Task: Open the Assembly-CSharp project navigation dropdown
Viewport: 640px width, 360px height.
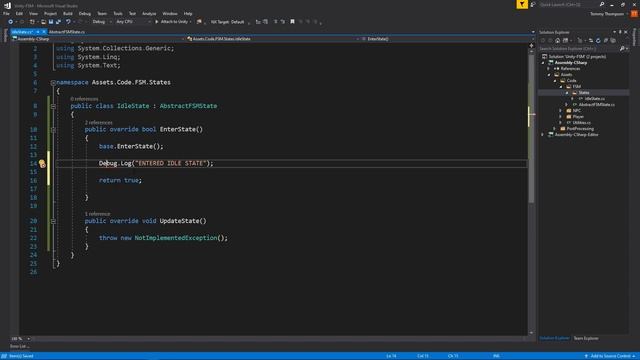Action: [x=98, y=39]
